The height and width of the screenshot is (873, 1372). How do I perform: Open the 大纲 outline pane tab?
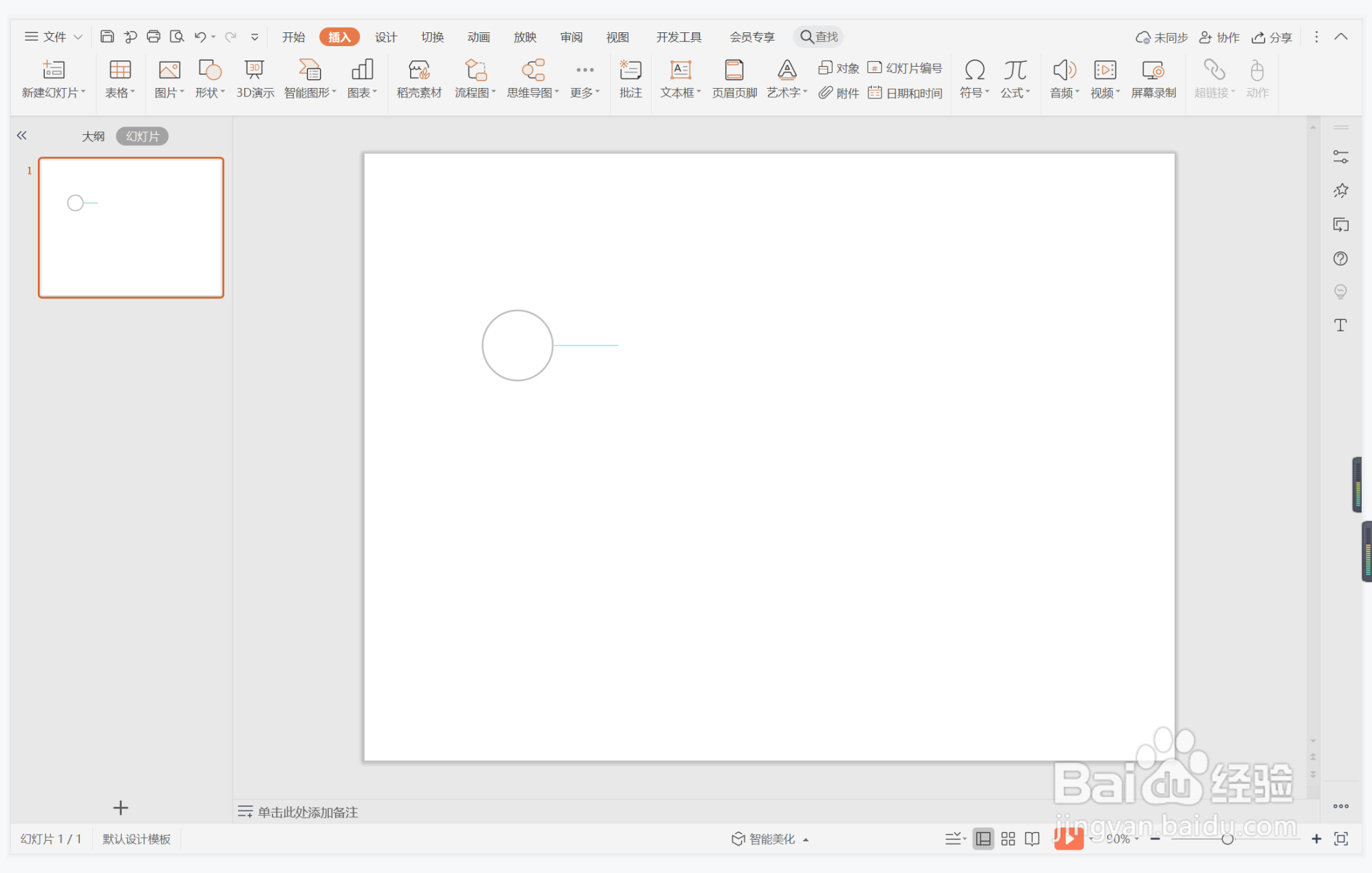tap(93, 136)
